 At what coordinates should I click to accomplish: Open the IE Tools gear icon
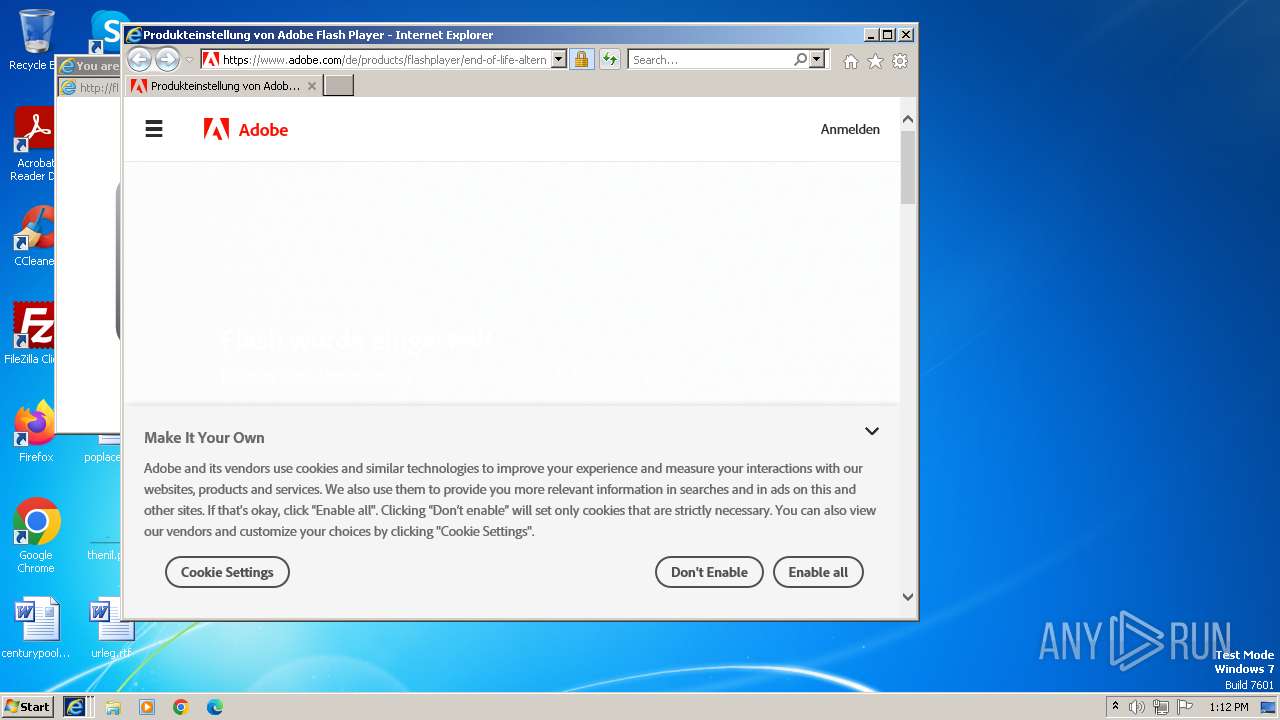point(900,61)
